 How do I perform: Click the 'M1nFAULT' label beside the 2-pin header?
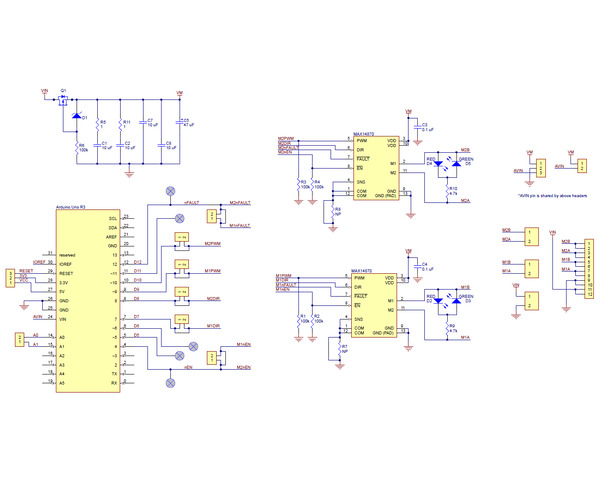240,226
